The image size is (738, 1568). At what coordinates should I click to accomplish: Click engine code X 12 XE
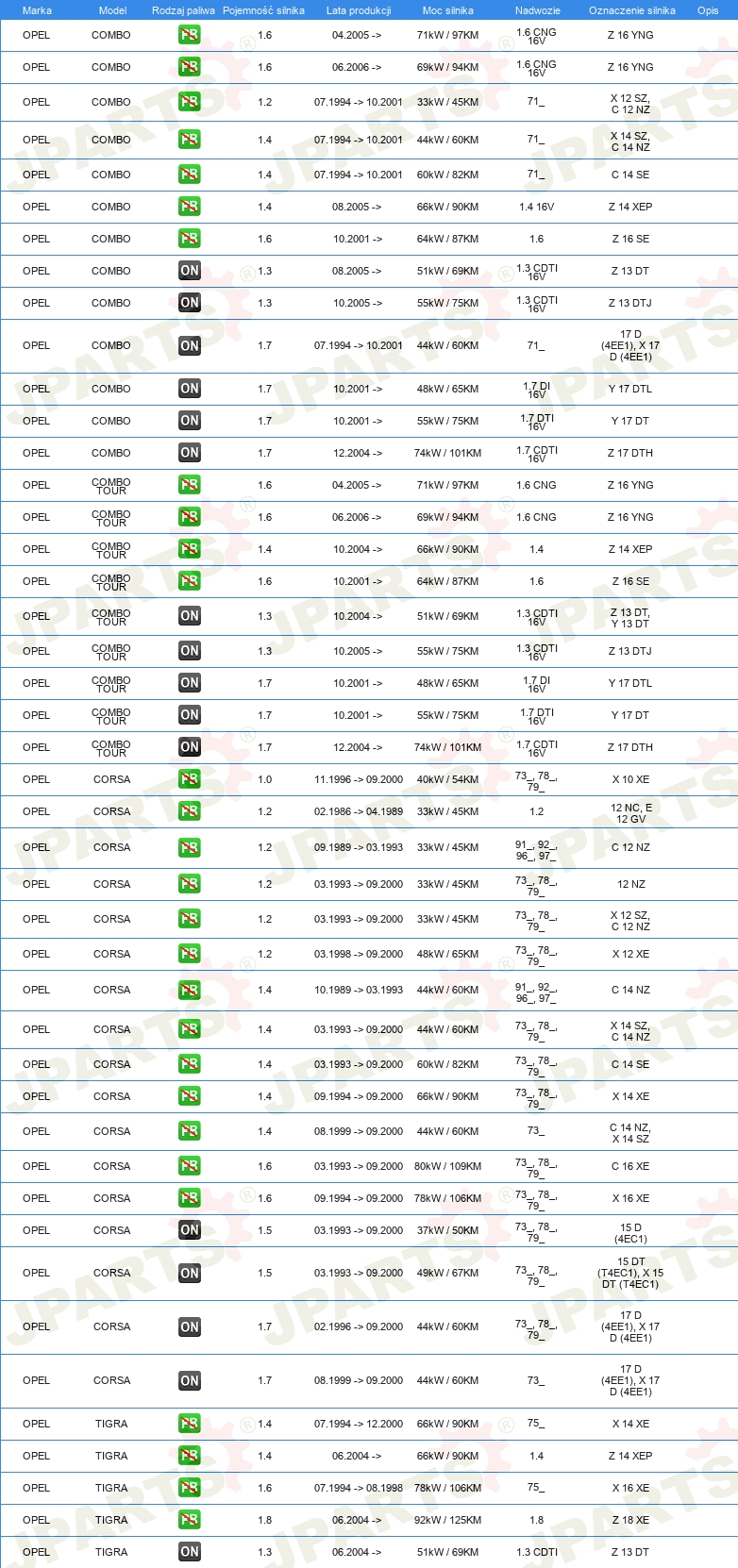630,954
